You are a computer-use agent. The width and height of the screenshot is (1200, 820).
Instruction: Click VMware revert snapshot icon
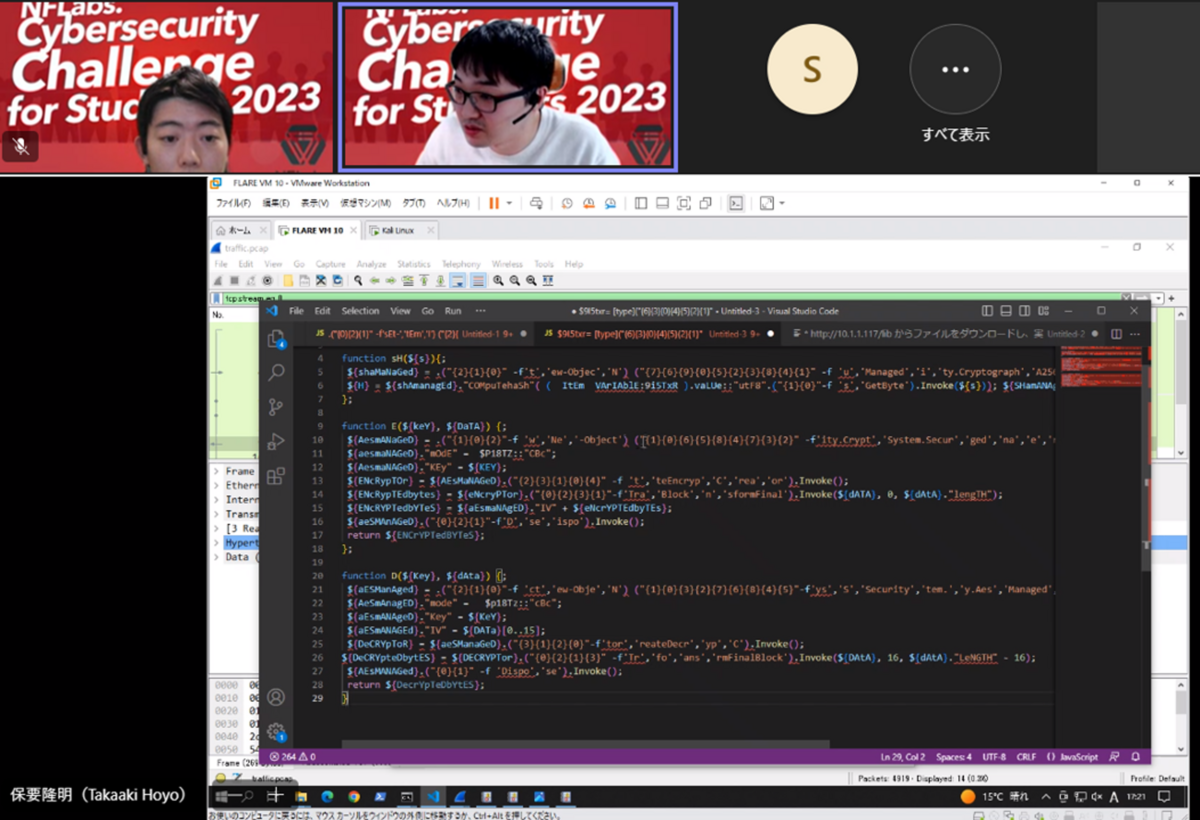[589, 203]
